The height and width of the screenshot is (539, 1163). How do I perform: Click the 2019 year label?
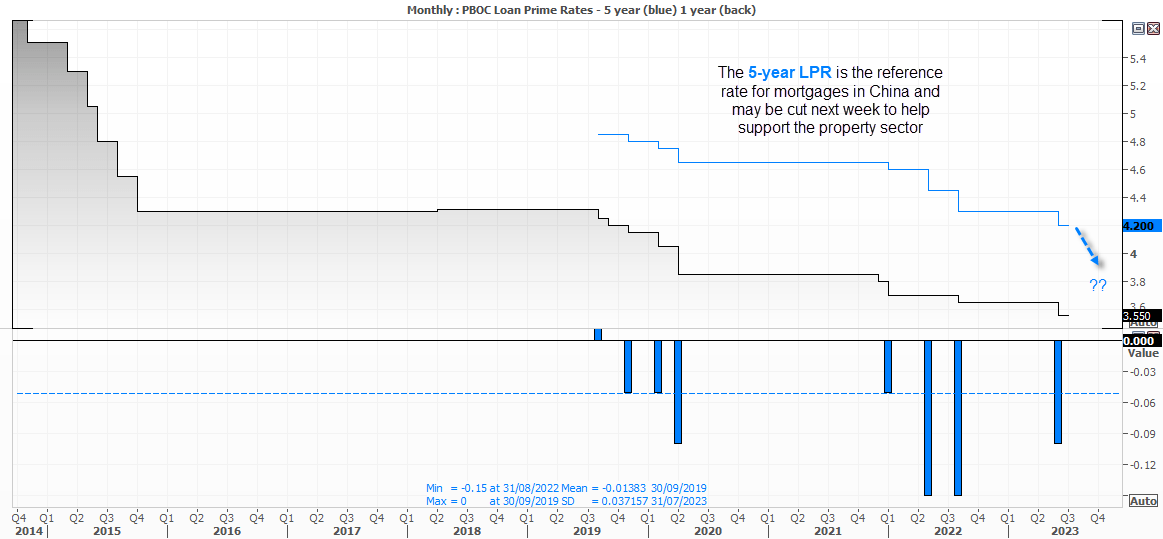(587, 532)
